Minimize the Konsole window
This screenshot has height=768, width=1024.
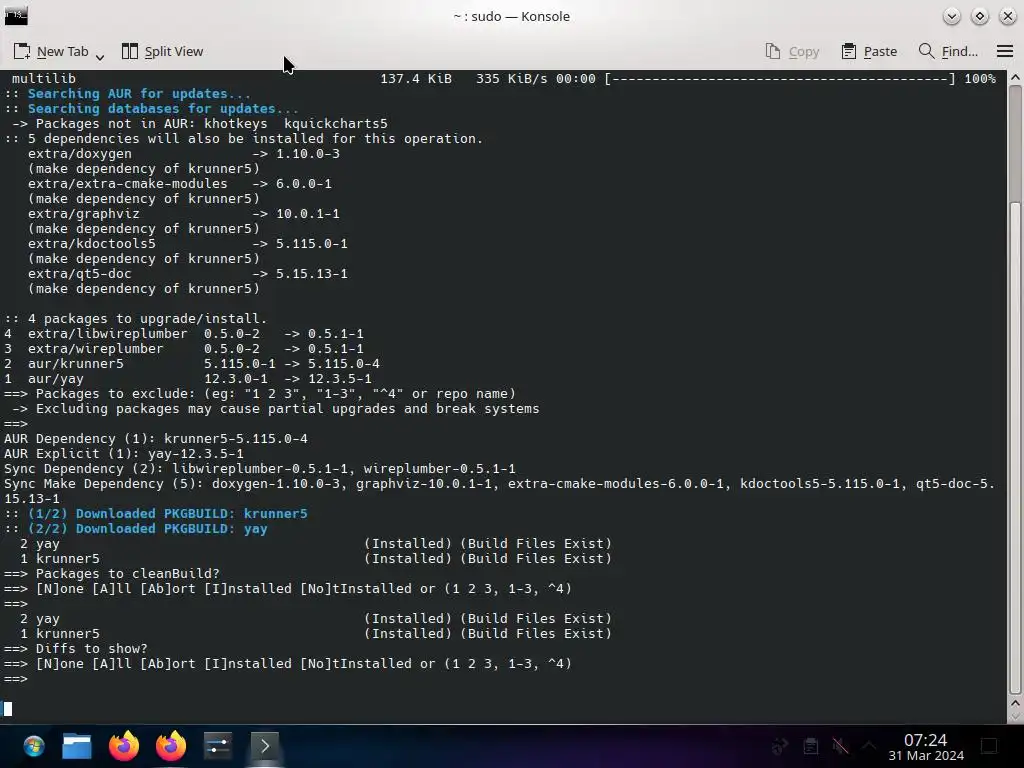[952, 16]
